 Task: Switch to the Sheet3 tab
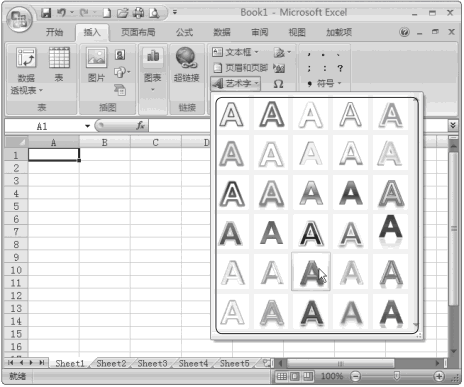coord(152,363)
